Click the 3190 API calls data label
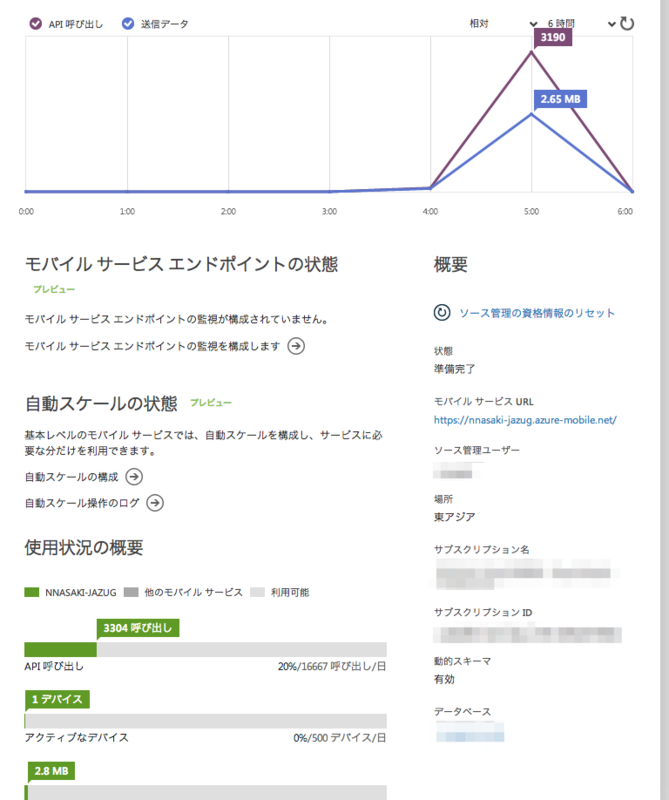Screen dimensions: 669x800 (553, 37)
